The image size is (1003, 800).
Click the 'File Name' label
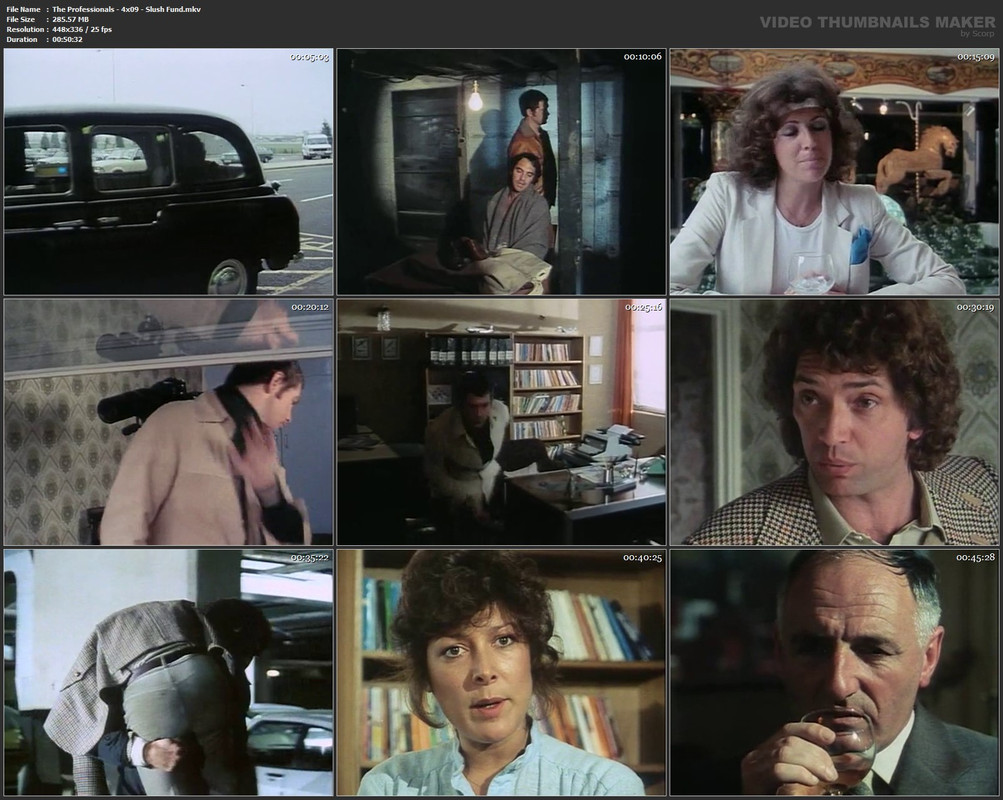click(x=23, y=10)
